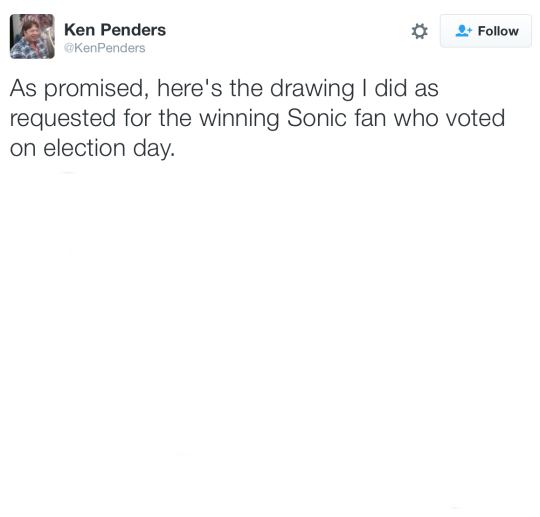
Task: Click the 'Follow' text label on button
Action: (x=498, y=31)
